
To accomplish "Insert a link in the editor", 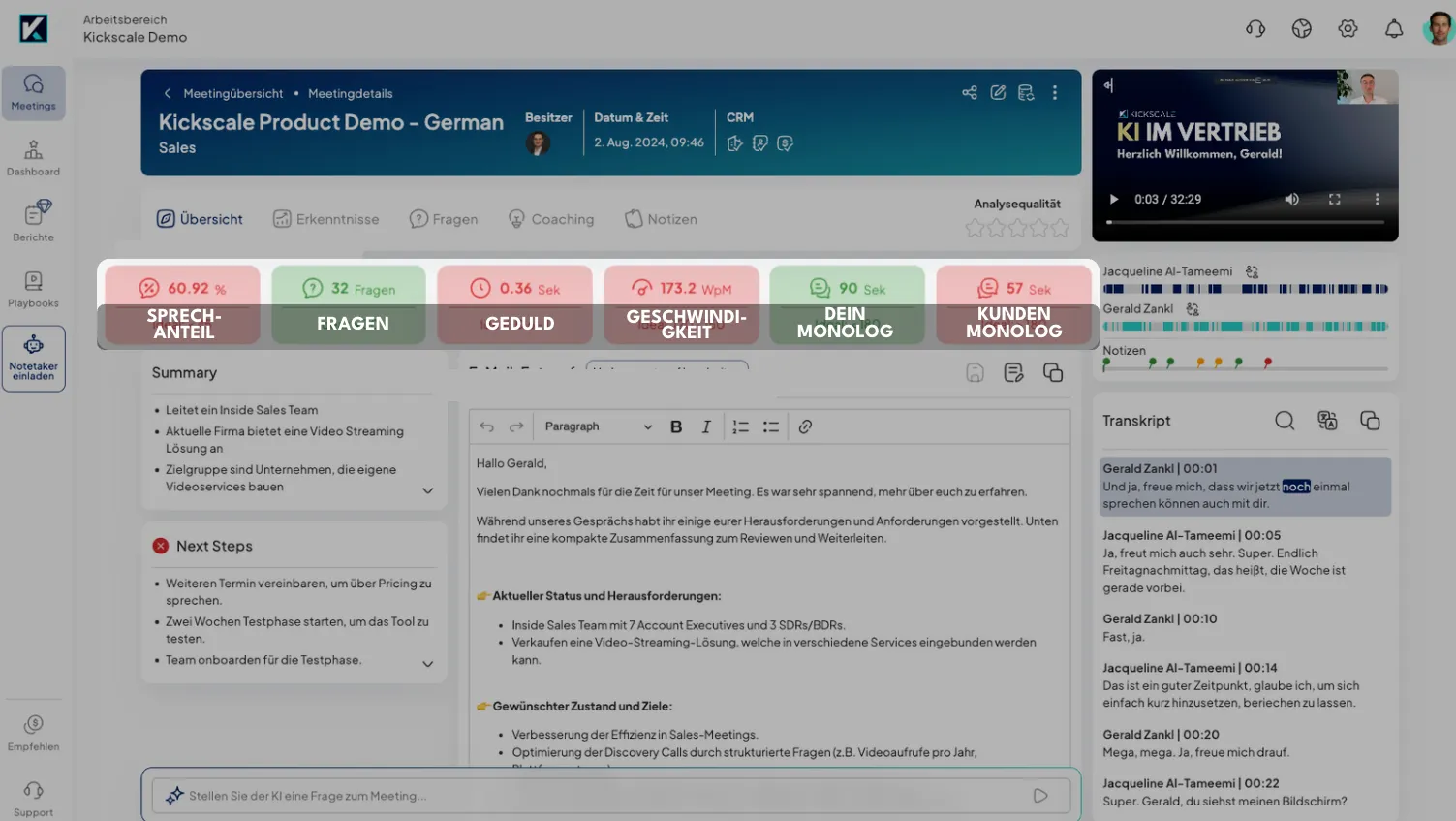I will point(805,426).
